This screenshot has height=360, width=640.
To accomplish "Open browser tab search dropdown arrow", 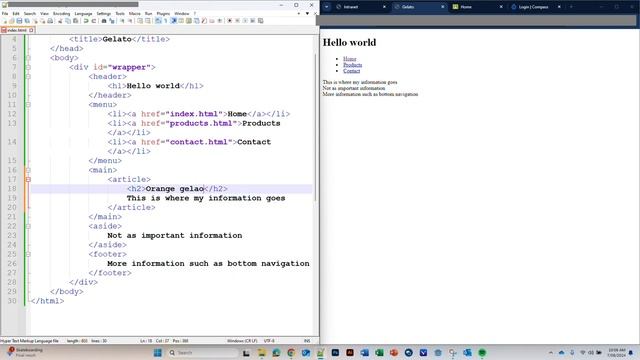I will [327, 7].
